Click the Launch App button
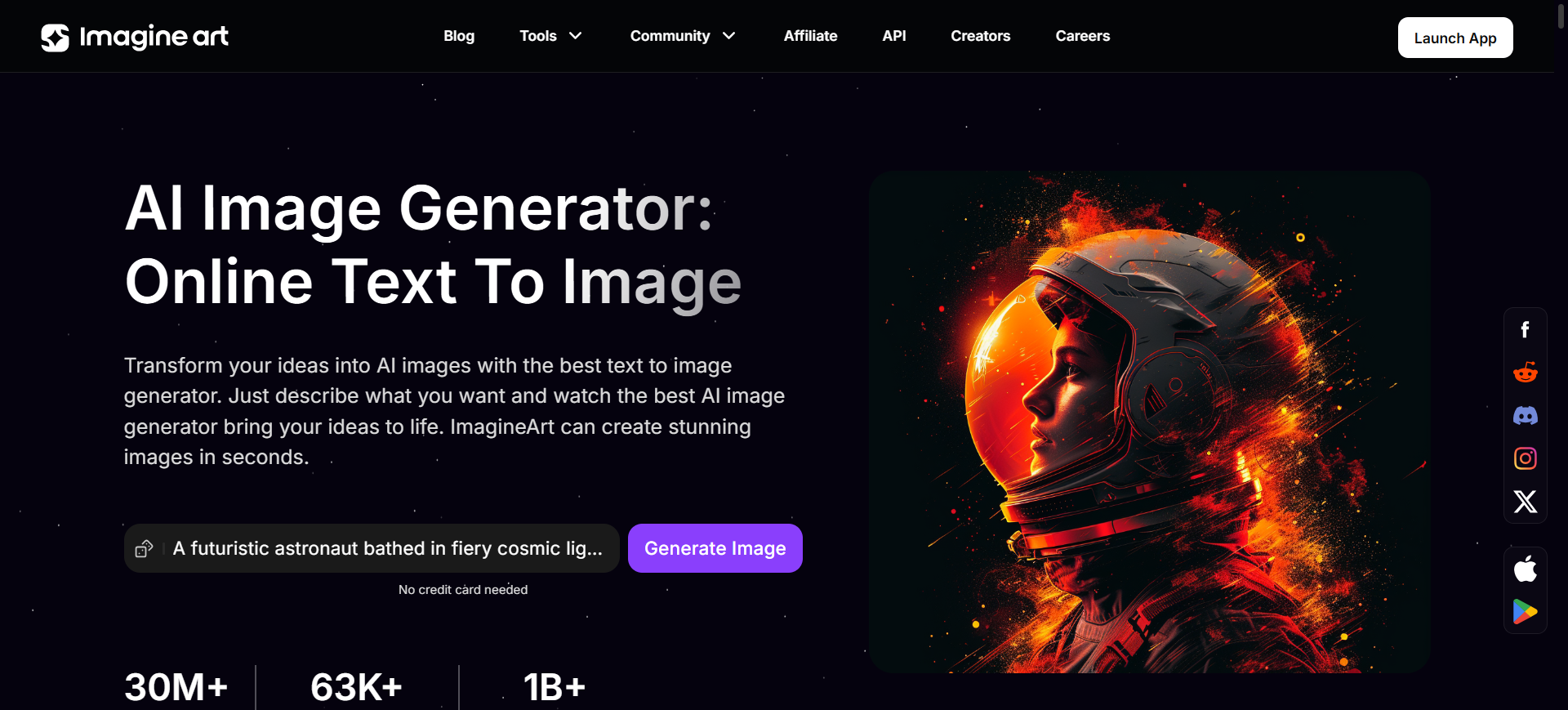Viewport: 1568px width, 710px height. pos(1455,38)
